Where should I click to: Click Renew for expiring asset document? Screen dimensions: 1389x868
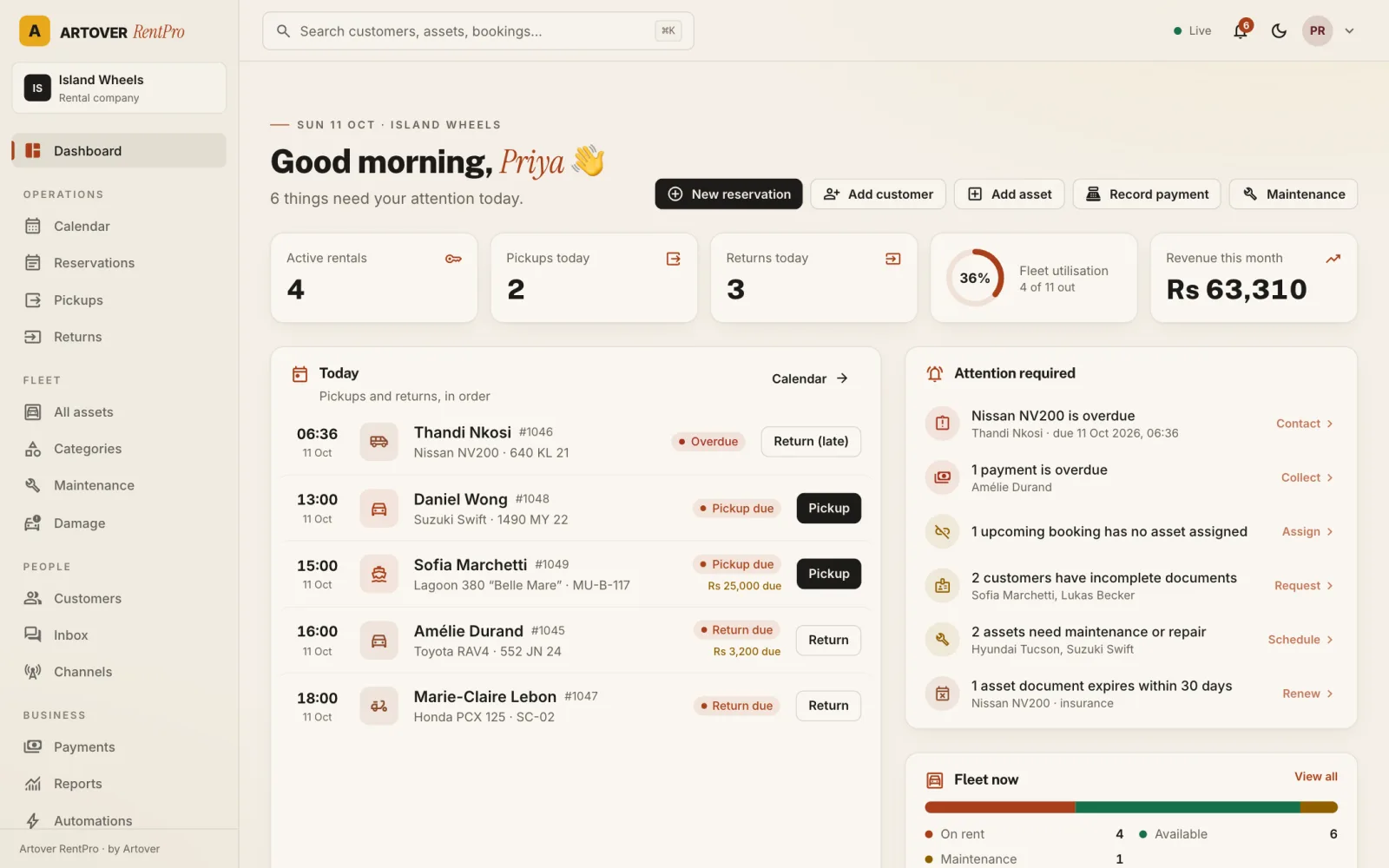[x=1307, y=694]
